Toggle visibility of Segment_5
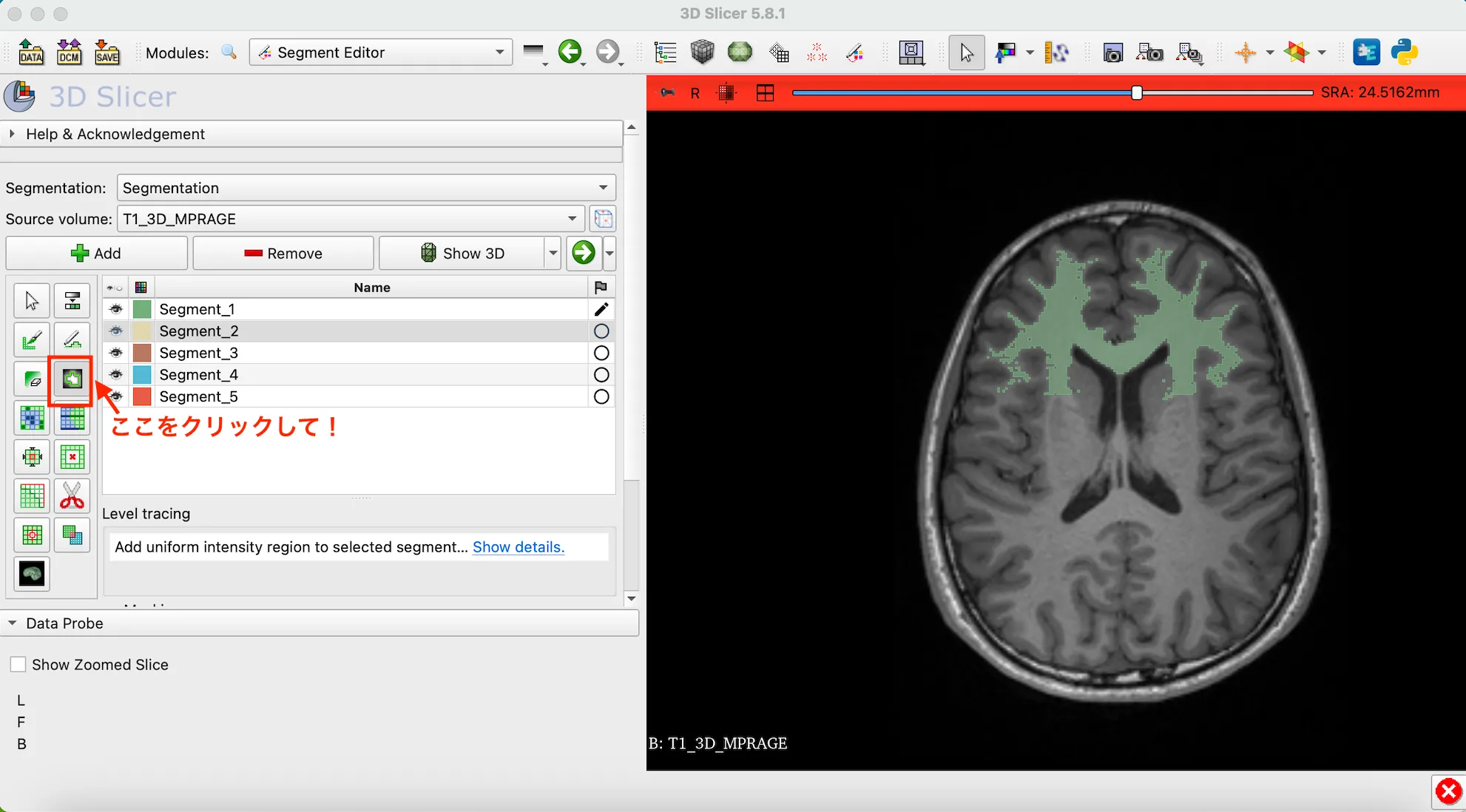 [x=115, y=396]
